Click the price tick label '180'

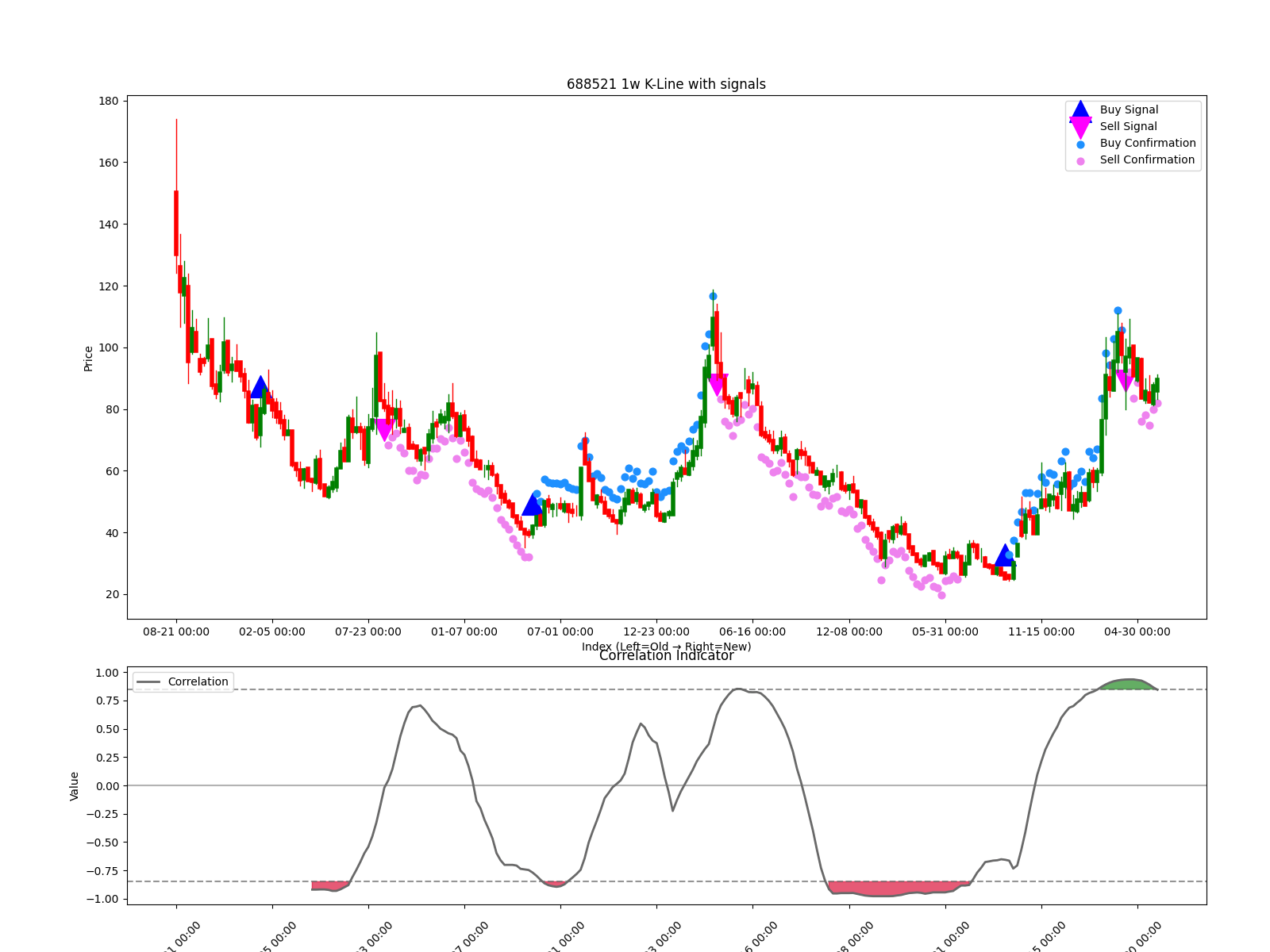pyautogui.click(x=109, y=101)
